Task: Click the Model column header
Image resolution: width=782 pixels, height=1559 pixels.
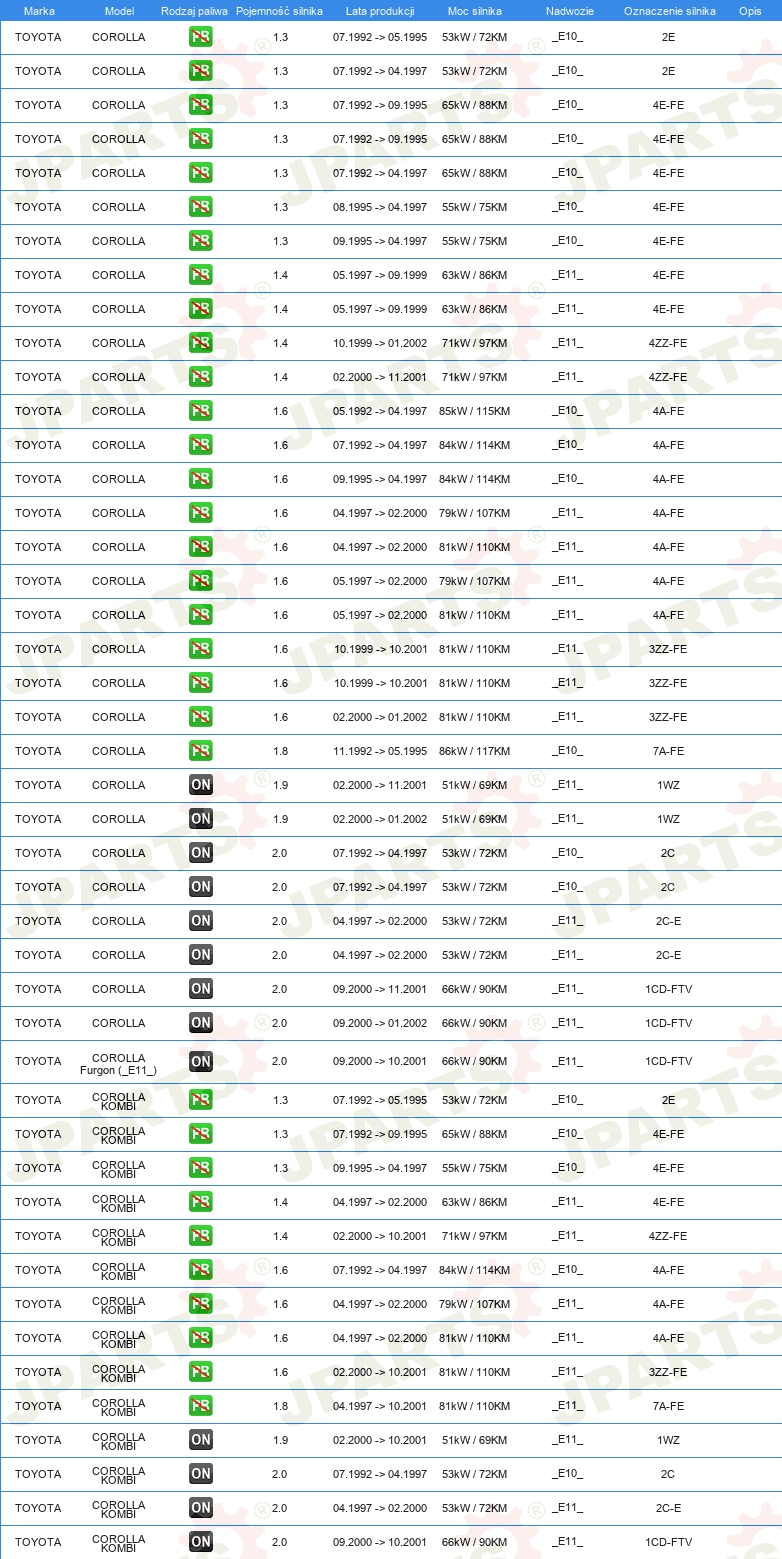Action: (x=119, y=11)
